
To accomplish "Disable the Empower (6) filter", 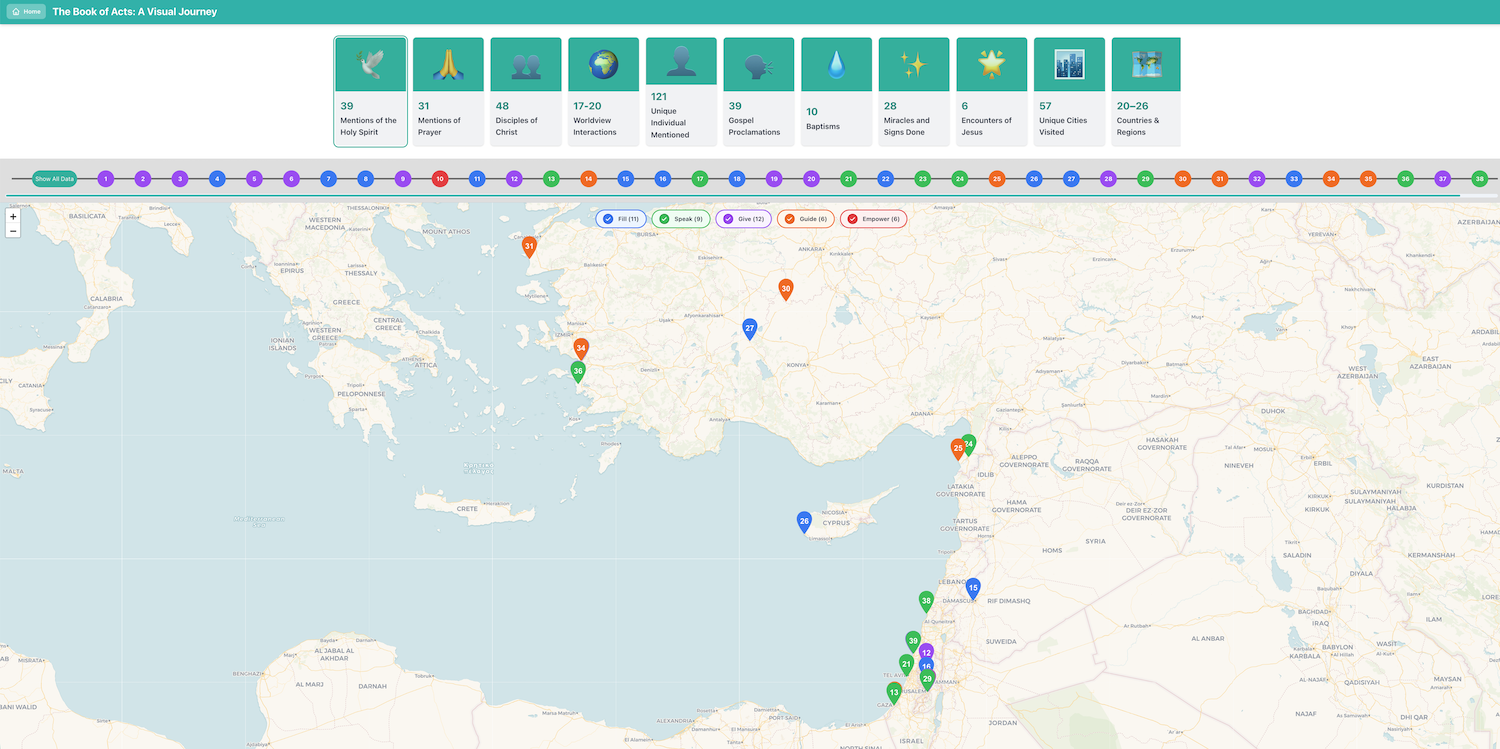I will [x=853, y=219].
